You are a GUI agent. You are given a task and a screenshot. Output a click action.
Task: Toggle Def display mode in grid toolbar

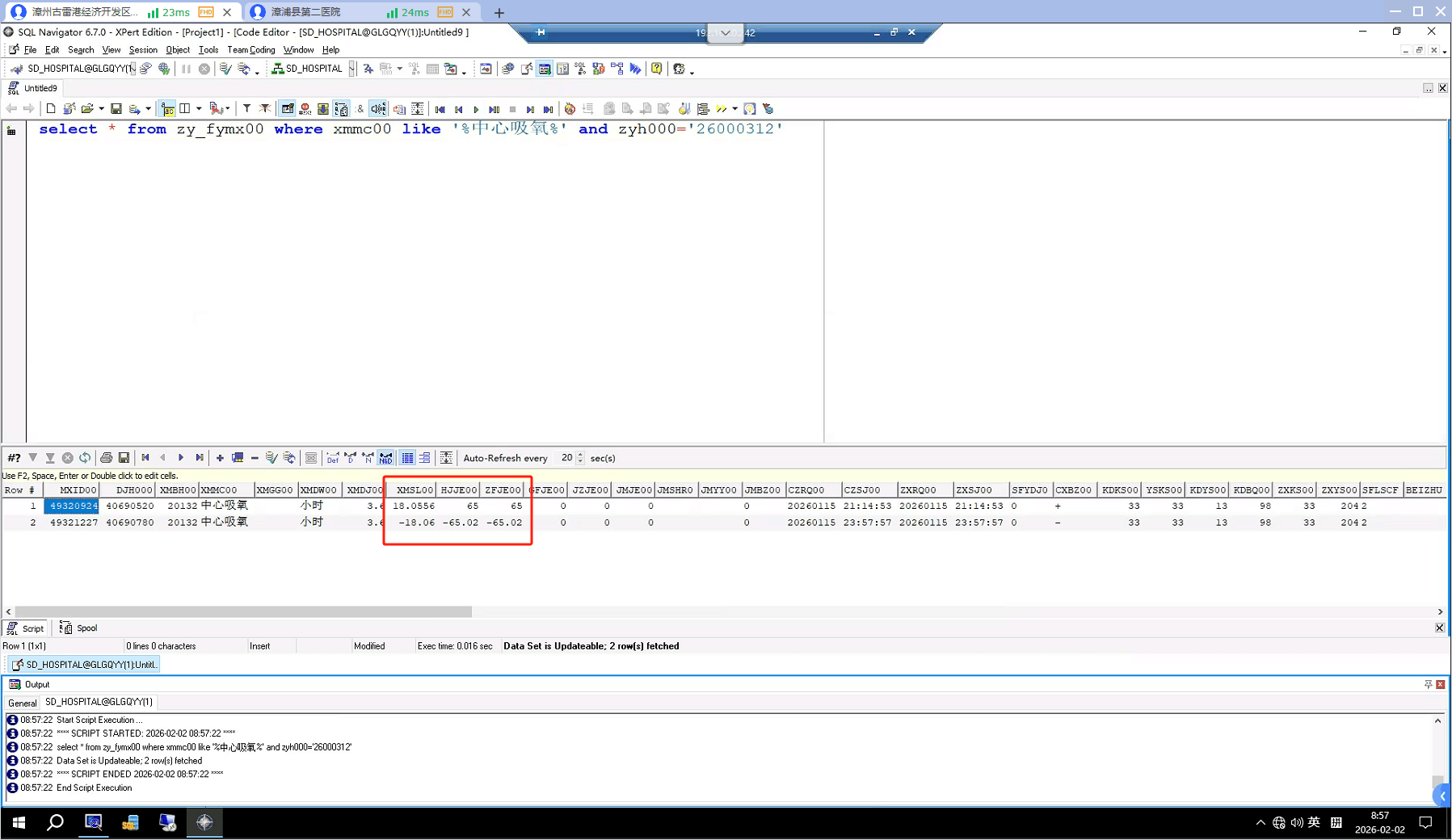pyautogui.click(x=333, y=458)
